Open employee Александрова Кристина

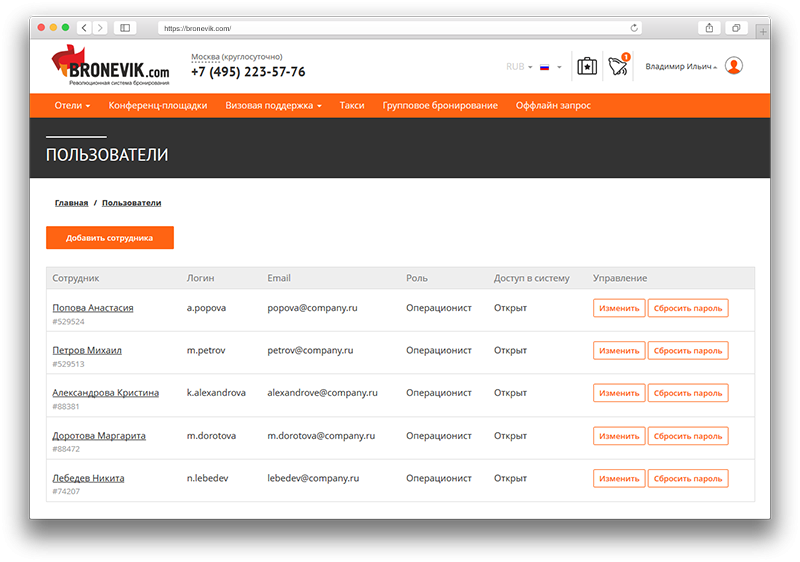(x=106, y=393)
